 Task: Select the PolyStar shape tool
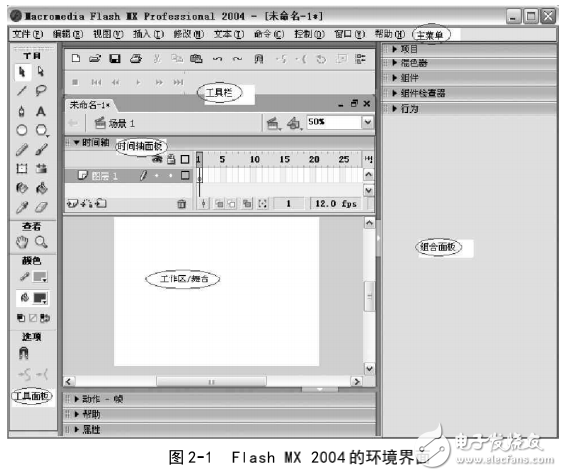[41, 130]
